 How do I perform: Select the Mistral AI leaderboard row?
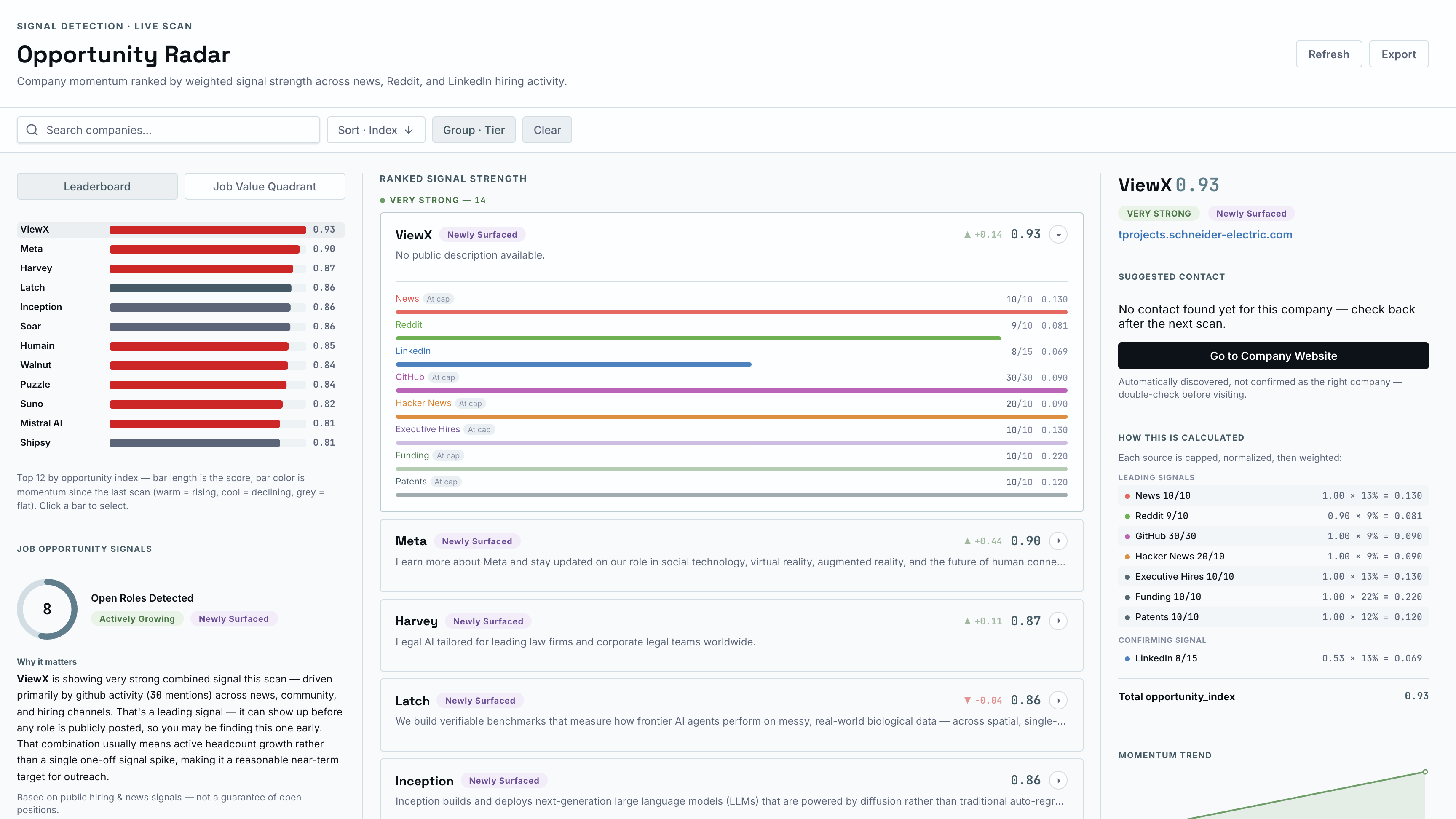pyautogui.click(x=181, y=423)
